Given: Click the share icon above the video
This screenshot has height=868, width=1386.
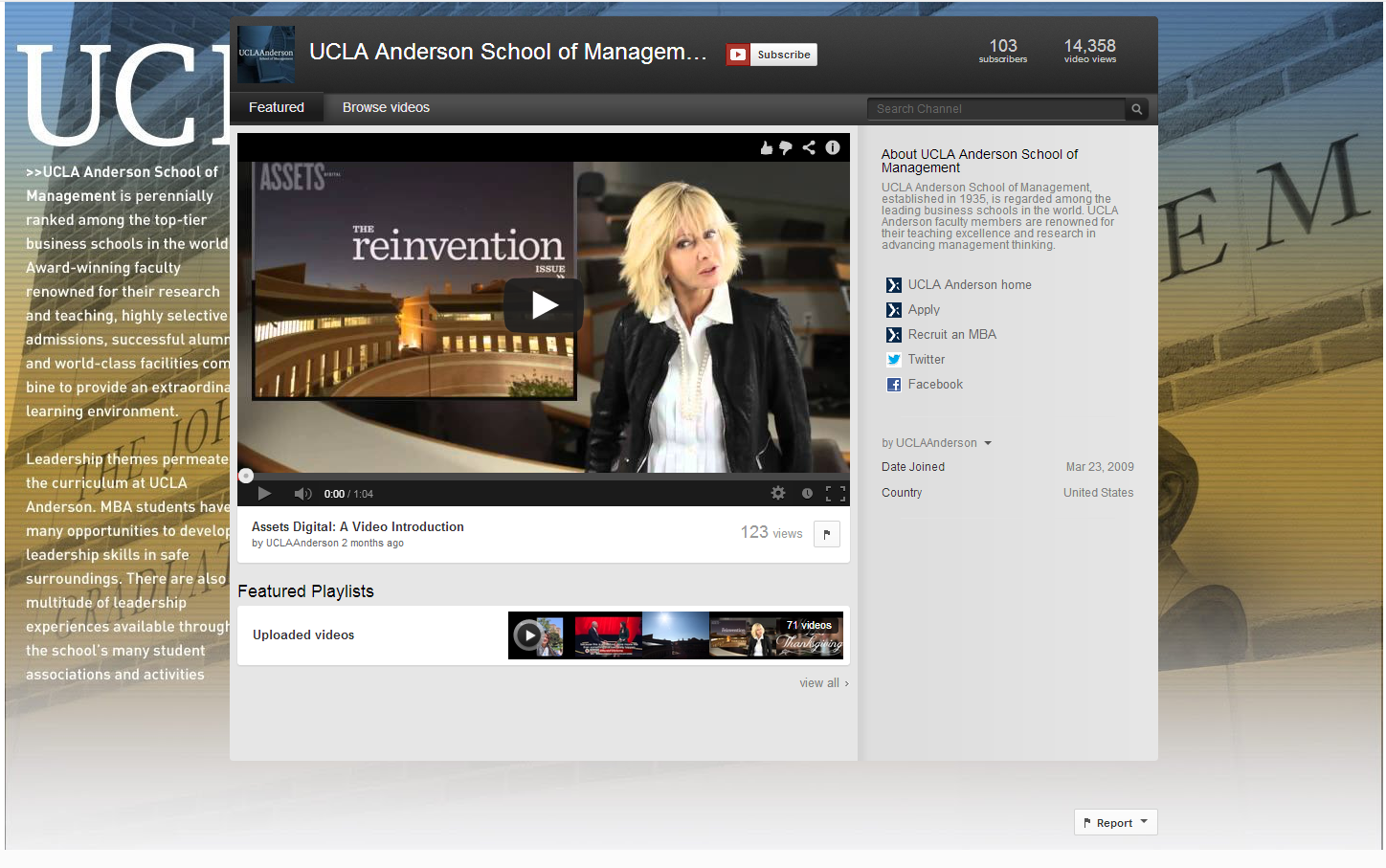Looking at the screenshot, I should 809,147.
